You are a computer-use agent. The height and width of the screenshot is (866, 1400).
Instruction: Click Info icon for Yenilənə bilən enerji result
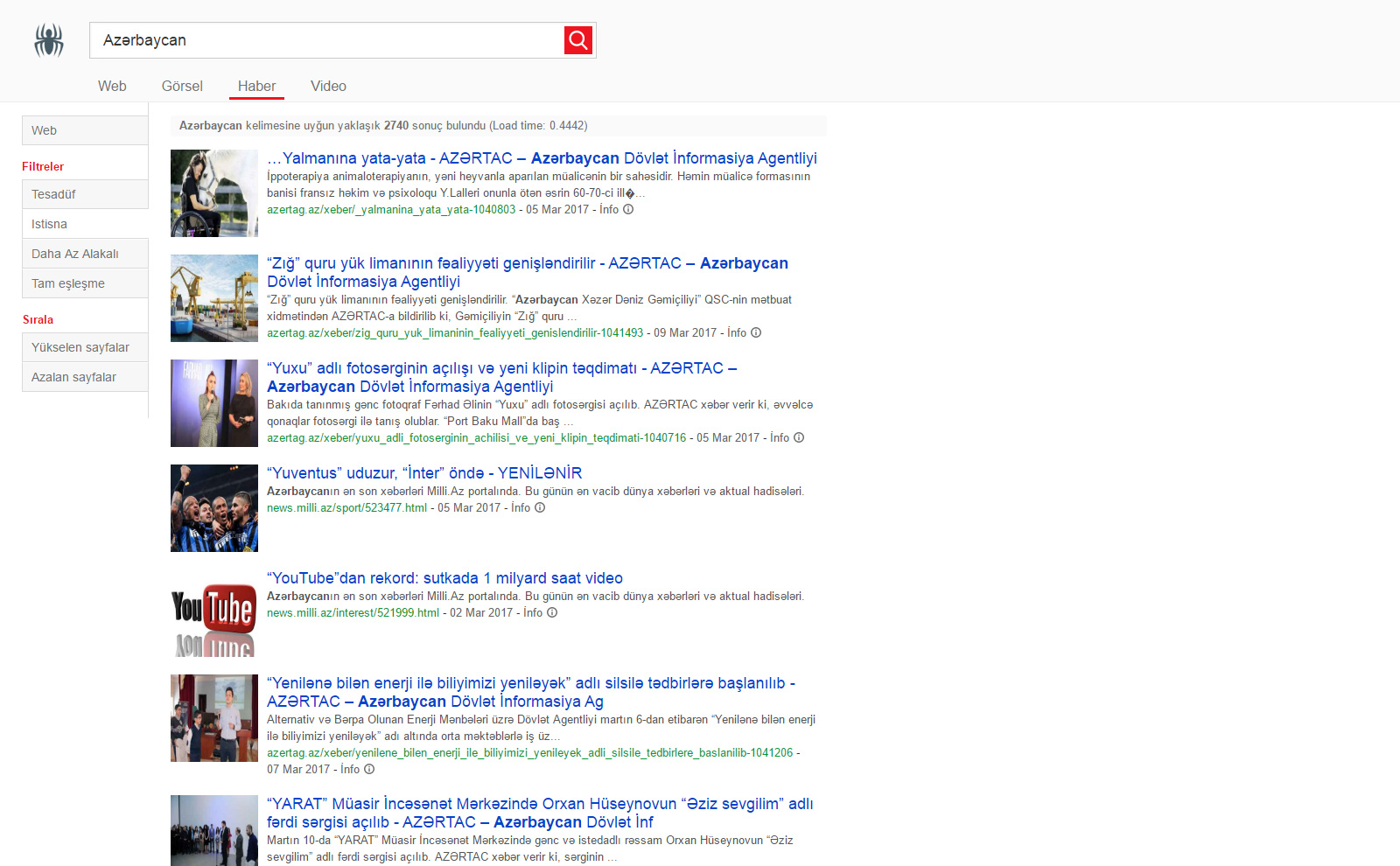(369, 770)
